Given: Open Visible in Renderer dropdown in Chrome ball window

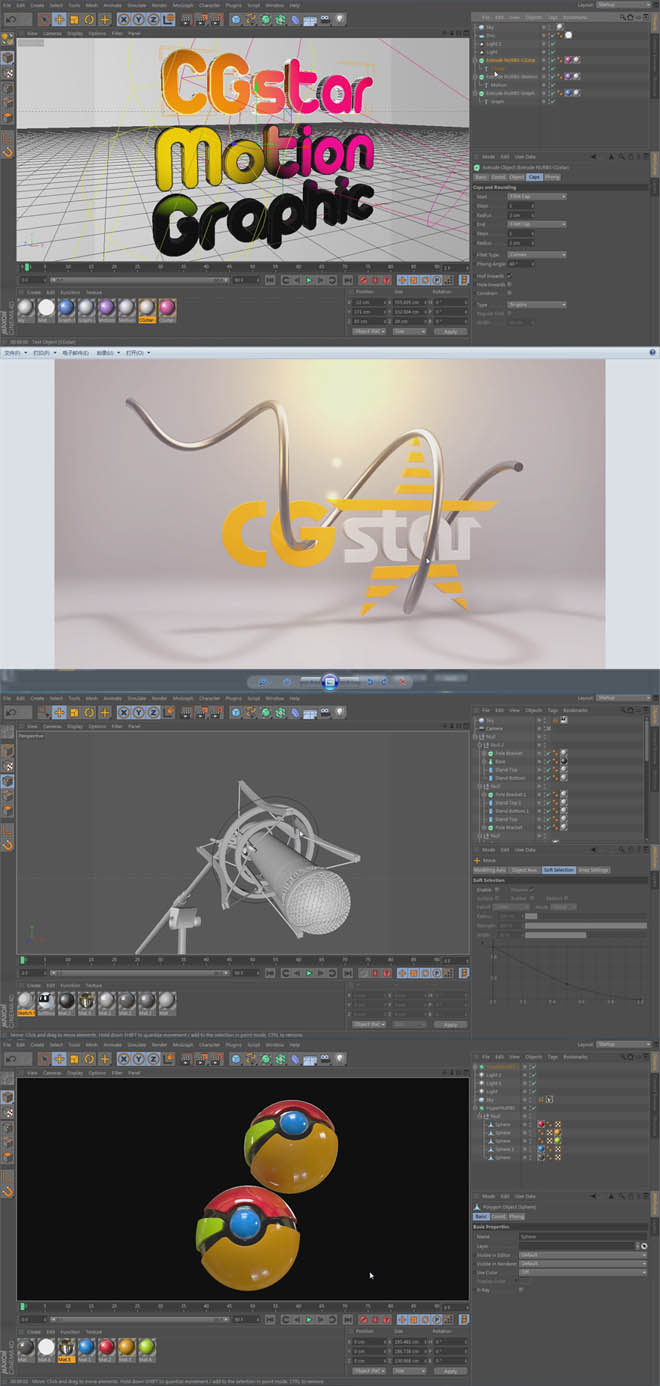Looking at the screenshot, I should point(582,1263).
